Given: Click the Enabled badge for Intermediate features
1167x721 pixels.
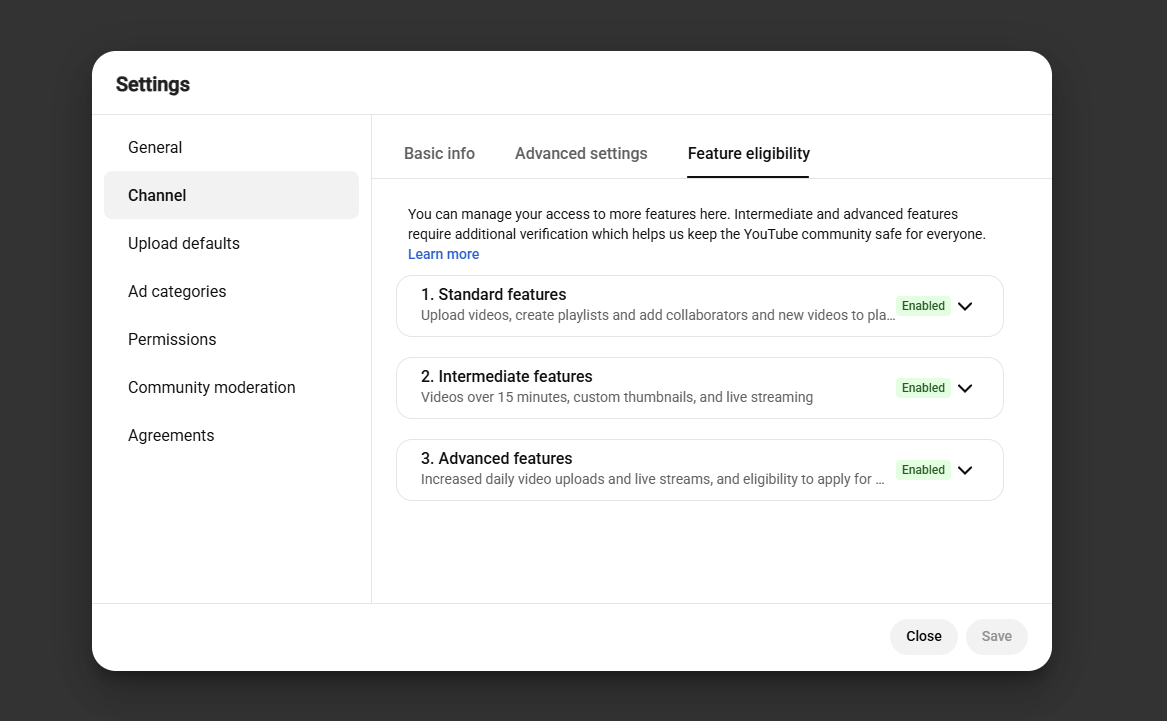Looking at the screenshot, I should pos(923,388).
